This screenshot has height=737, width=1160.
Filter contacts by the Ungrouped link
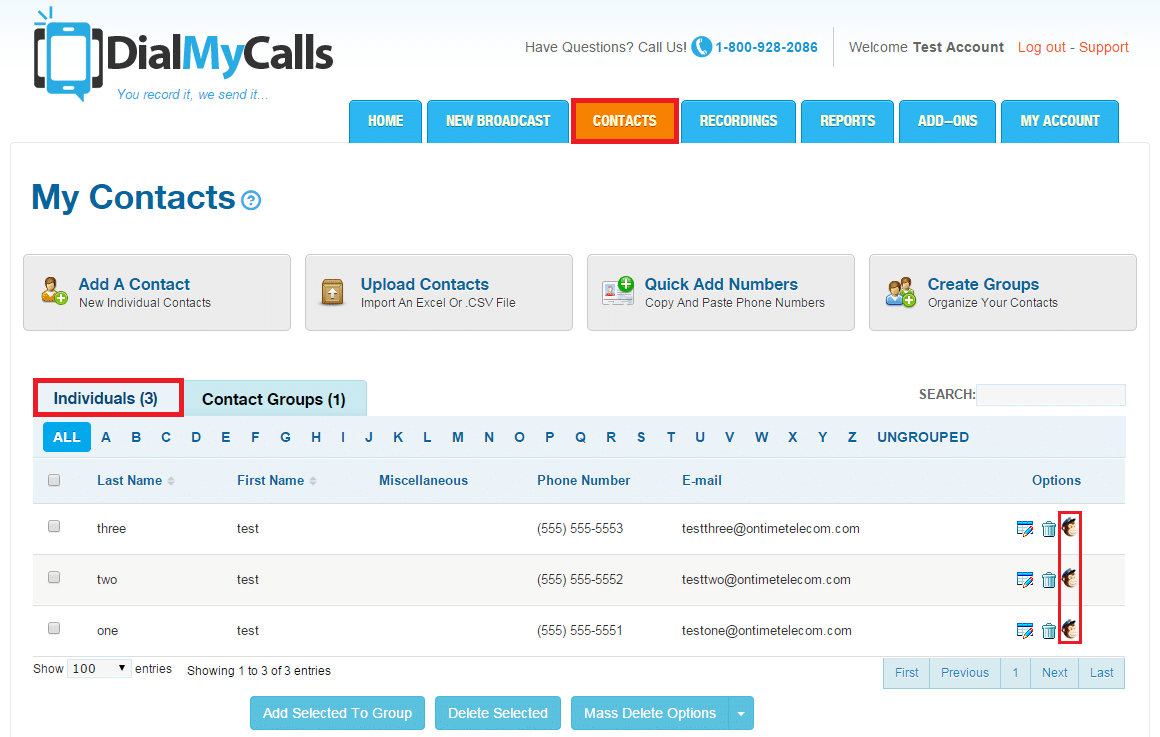922,437
